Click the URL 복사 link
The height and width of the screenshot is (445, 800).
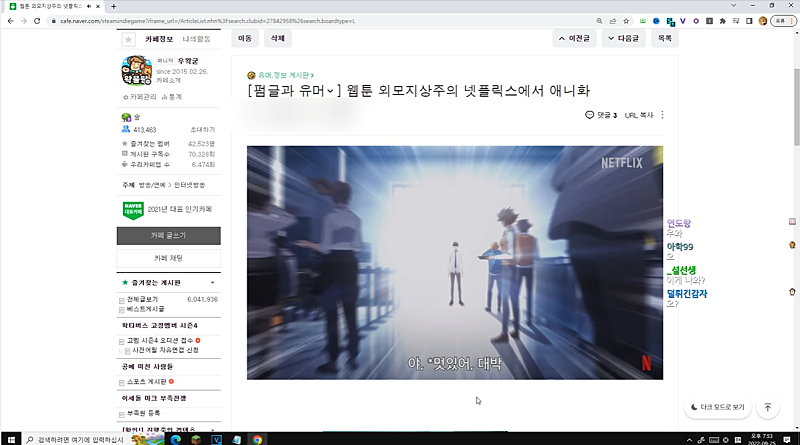[x=638, y=115]
